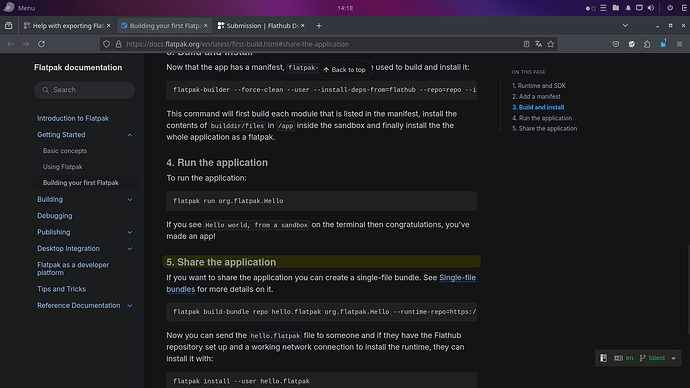Screen dimensions: 690x388
Task: Open a new browser tab
Action: click(319, 26)
